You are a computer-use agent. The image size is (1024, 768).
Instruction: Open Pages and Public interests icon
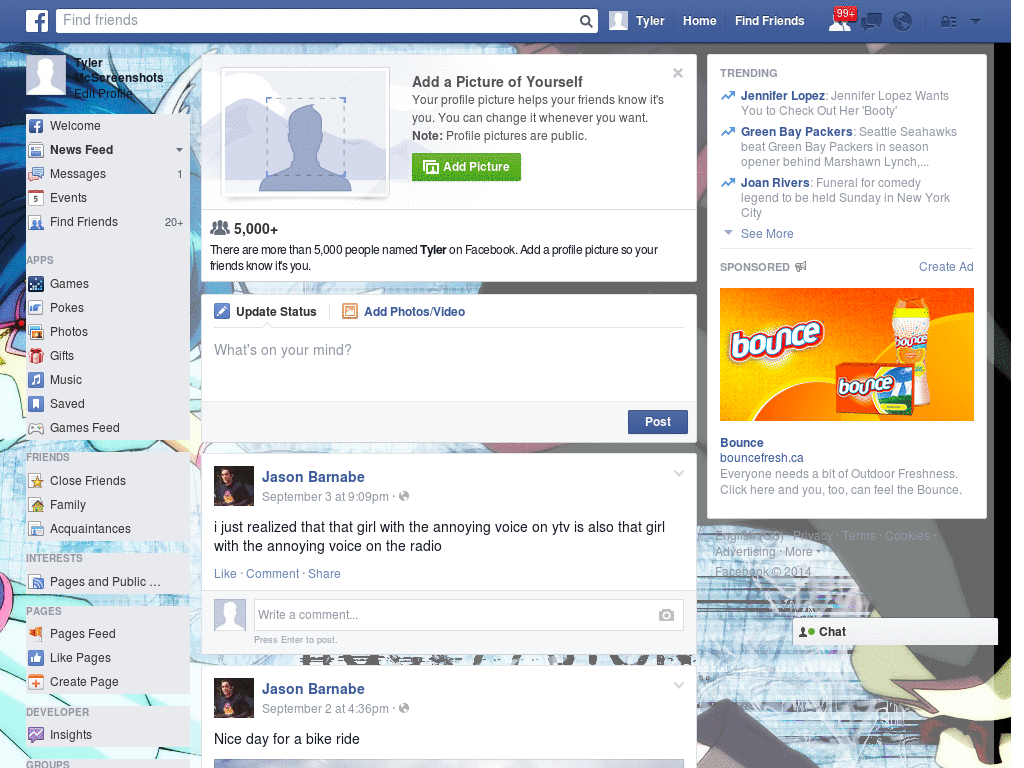(37, 582)
